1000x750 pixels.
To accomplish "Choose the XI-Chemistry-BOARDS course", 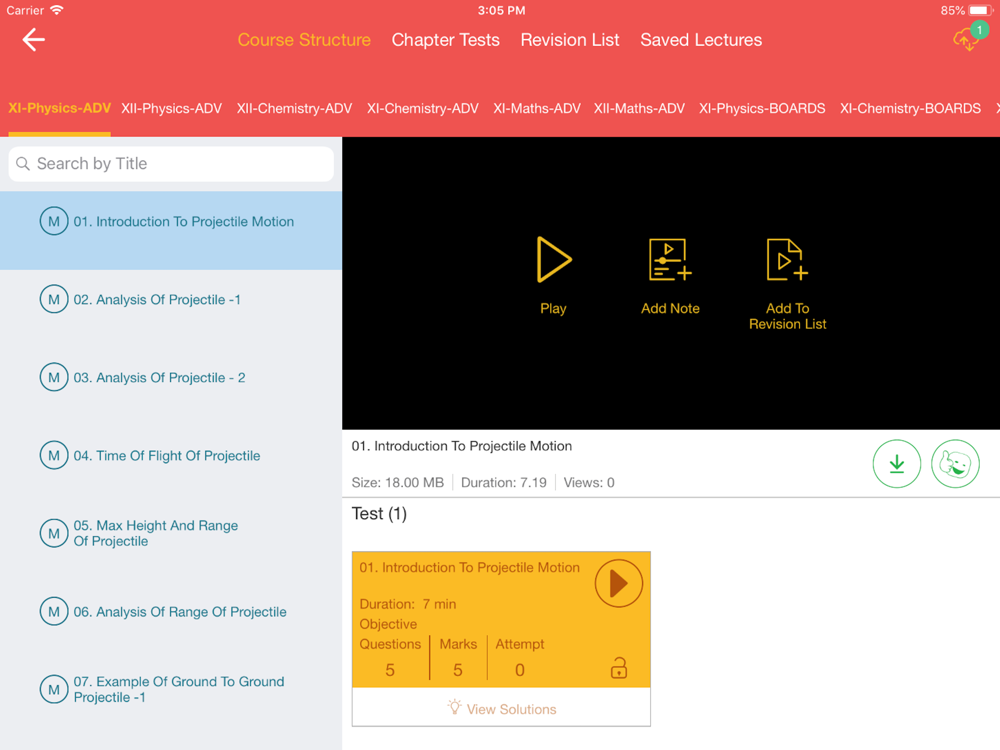I will pyautogui.click(x=910, y=108).
